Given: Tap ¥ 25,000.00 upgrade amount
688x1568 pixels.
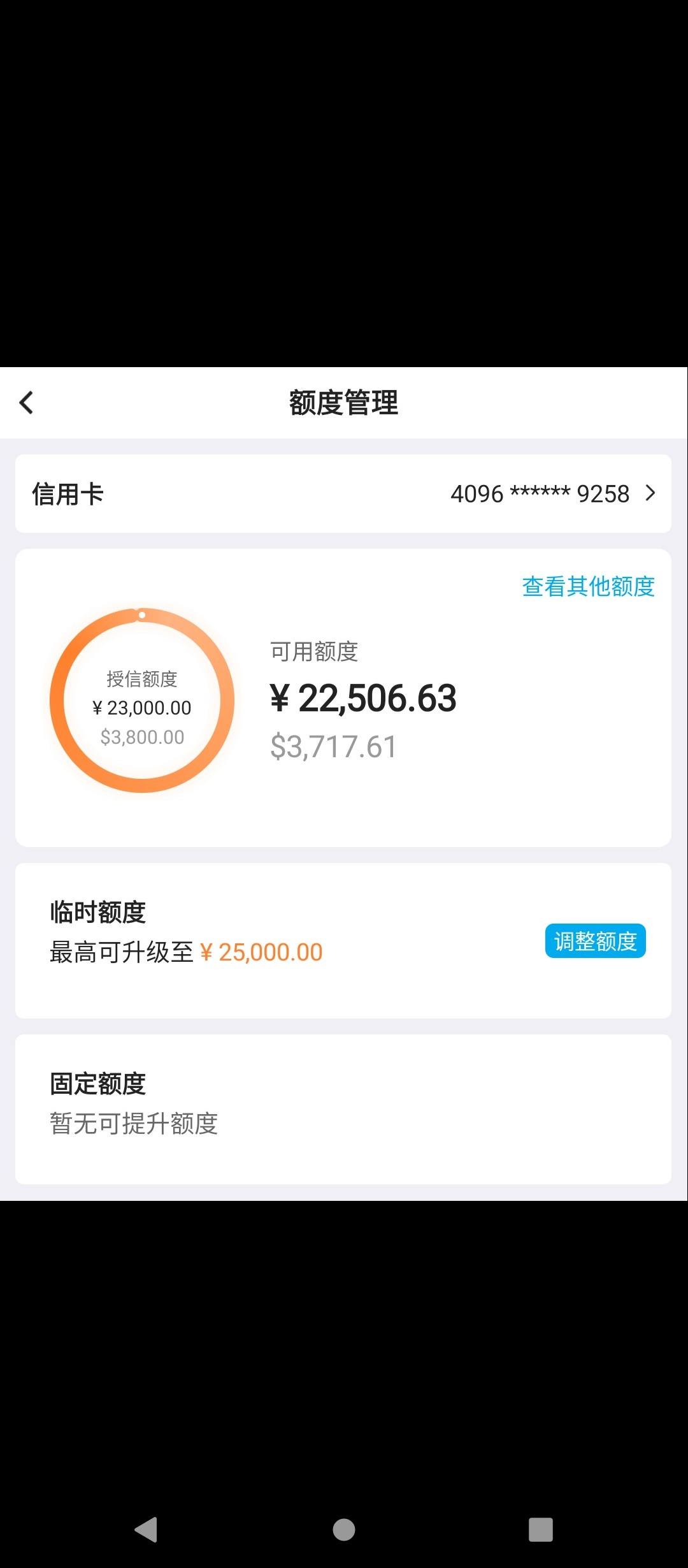Looking at the screenshot, I should (261, 952).
